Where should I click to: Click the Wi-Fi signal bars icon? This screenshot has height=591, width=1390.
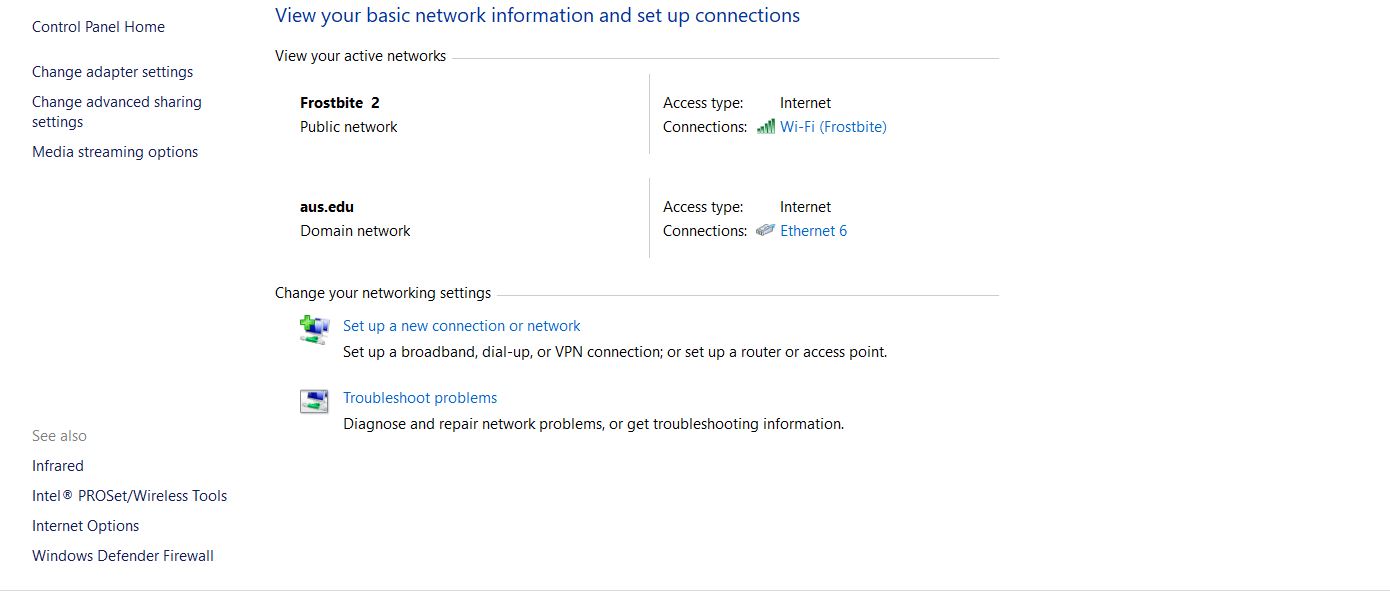click(766, 127)
